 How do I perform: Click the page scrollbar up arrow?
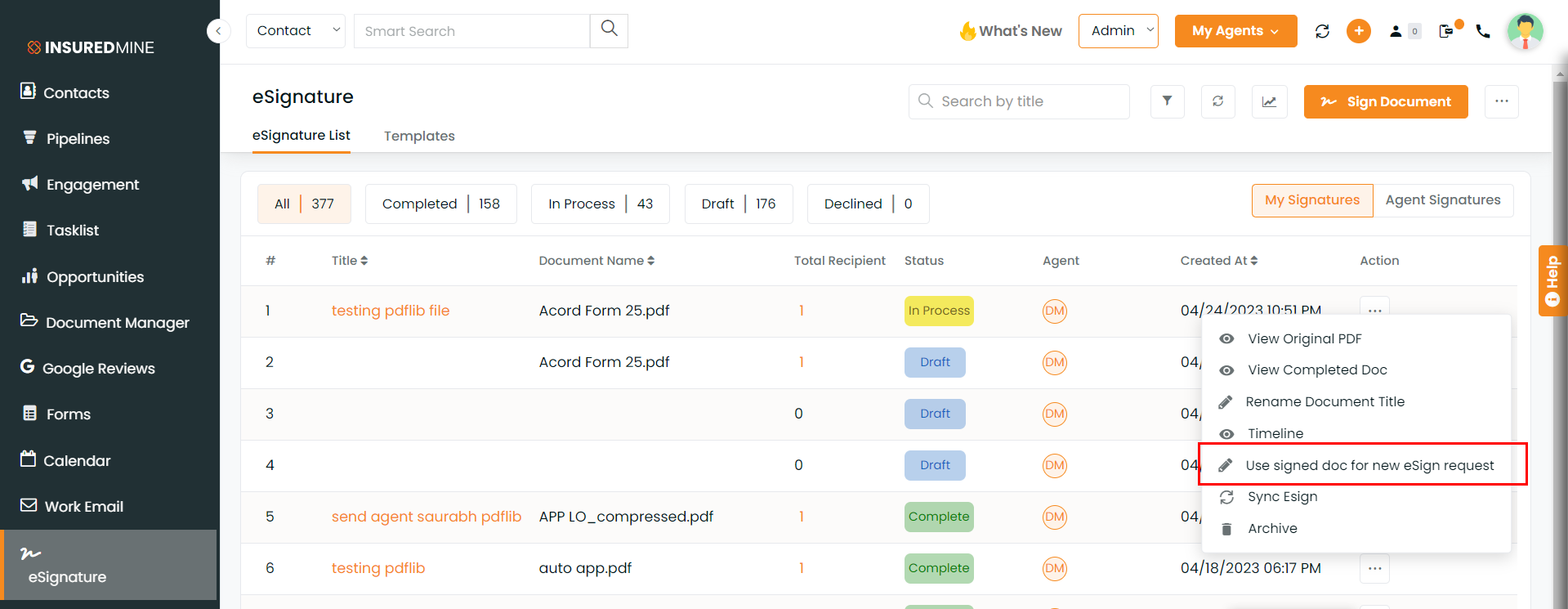click(1560, 73)
